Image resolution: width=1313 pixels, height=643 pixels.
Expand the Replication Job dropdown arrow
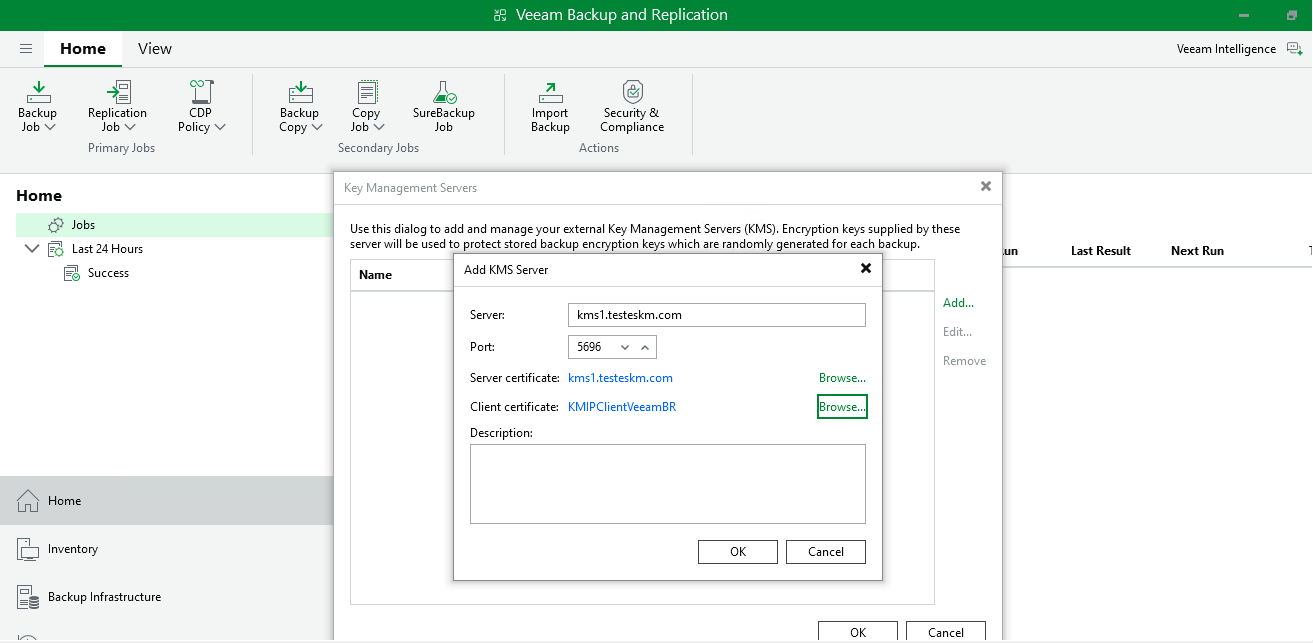pos(130,127)
